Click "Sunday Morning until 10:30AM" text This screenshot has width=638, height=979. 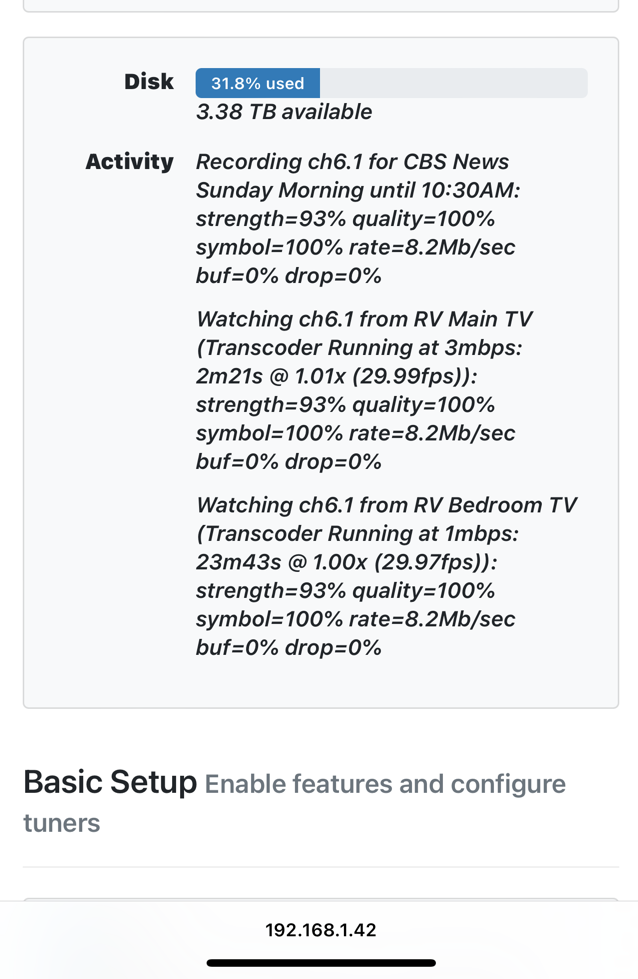click(x=357, y=190)
